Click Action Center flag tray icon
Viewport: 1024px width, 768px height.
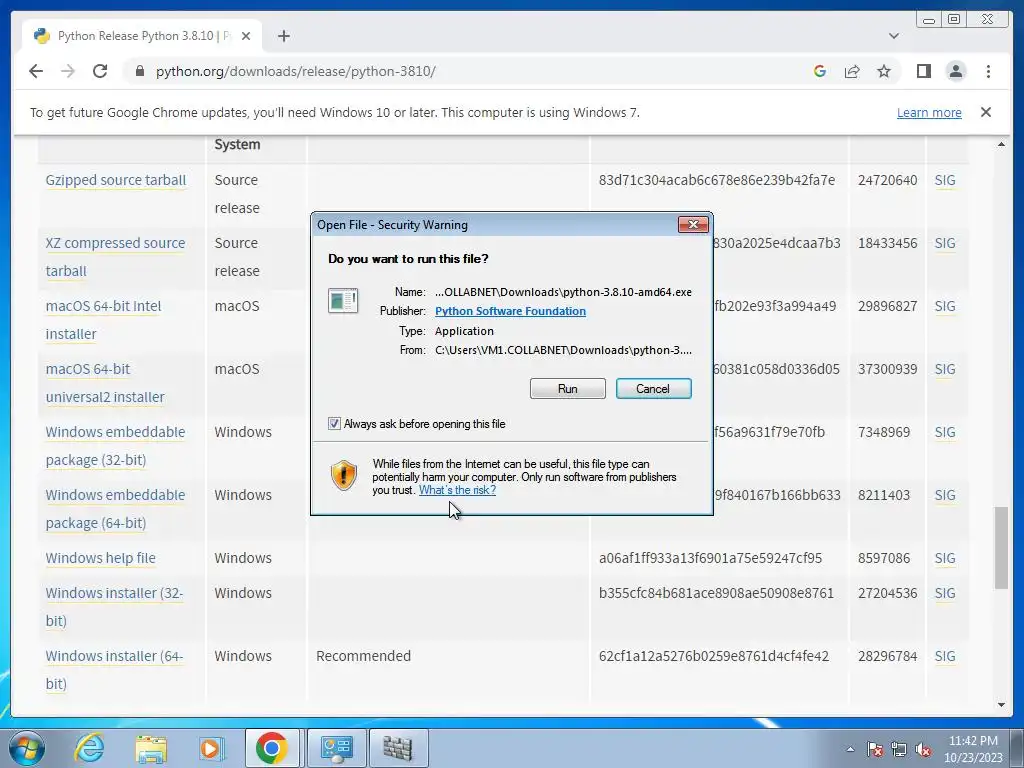click(875, 749)
